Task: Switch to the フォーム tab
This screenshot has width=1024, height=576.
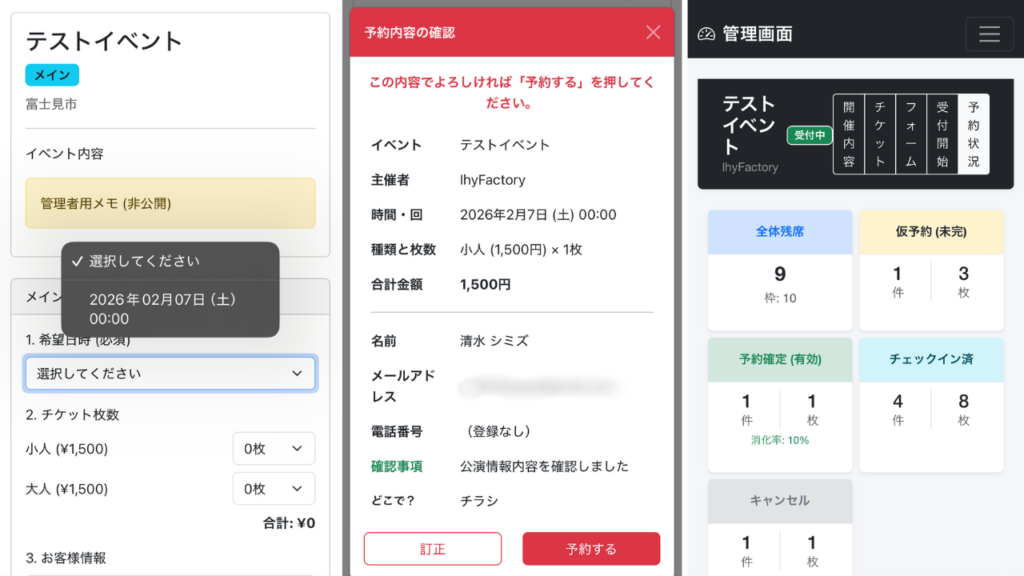Action: tap(912, 135)
